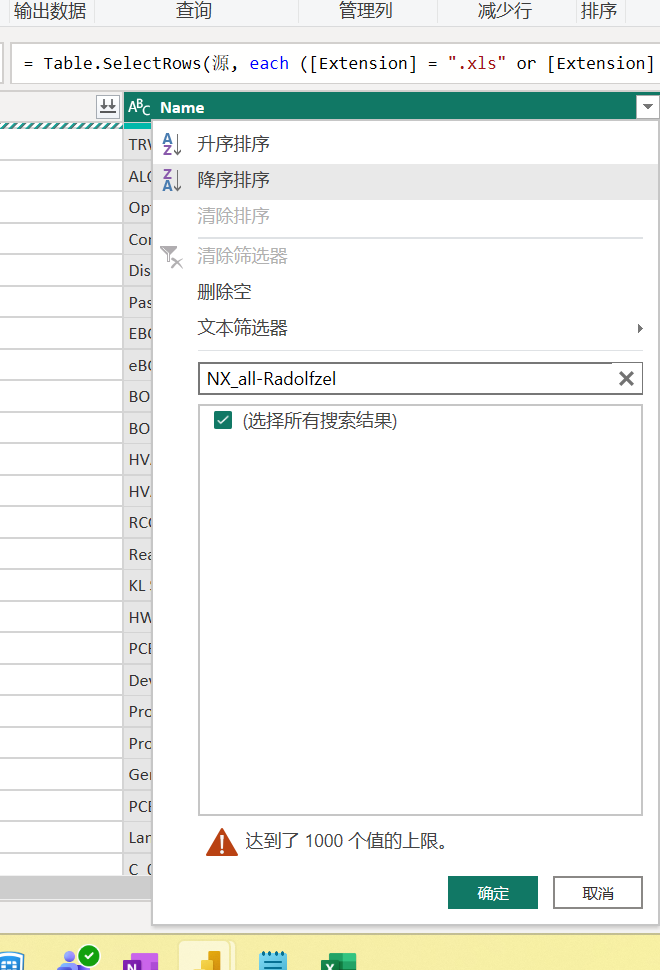
Task: Click the 排序 ribbon group label
Action: tap(599, 11)
